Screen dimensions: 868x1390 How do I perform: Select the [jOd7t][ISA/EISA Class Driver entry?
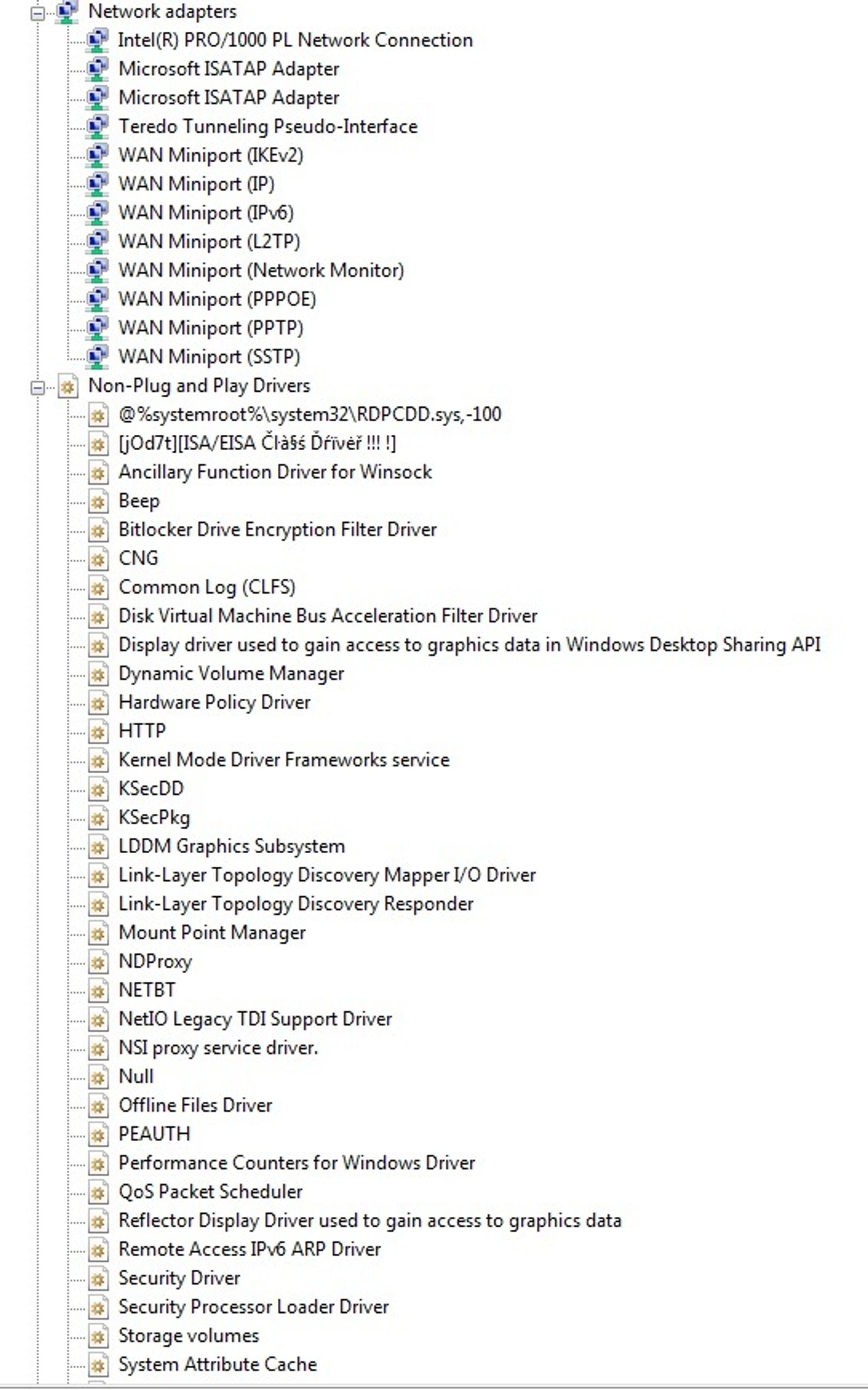pos(257,443)
